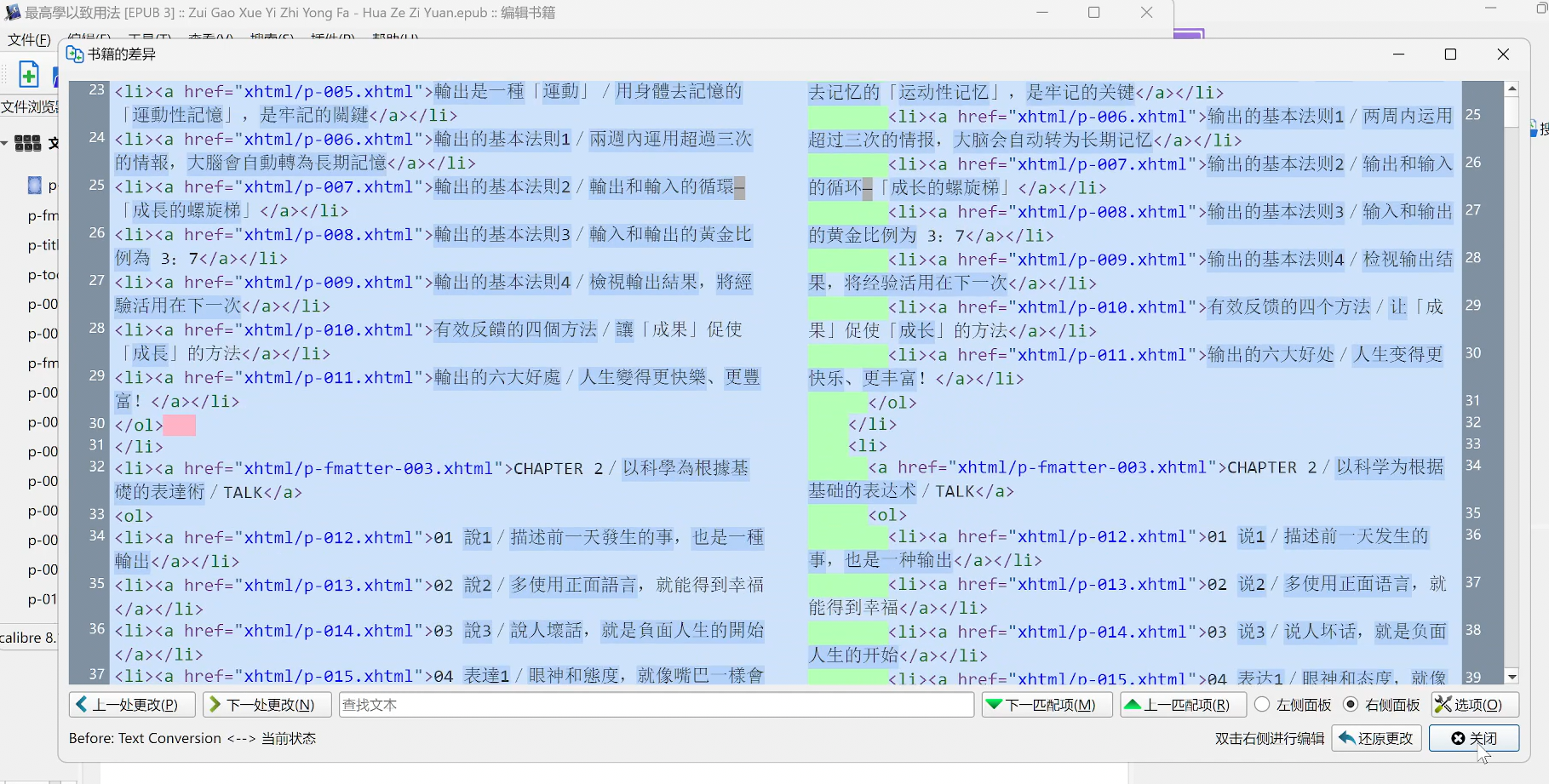Click the book diff dialog title icon
The height and width of the screenshot is (784, 1549).
[x=75, y=54]
